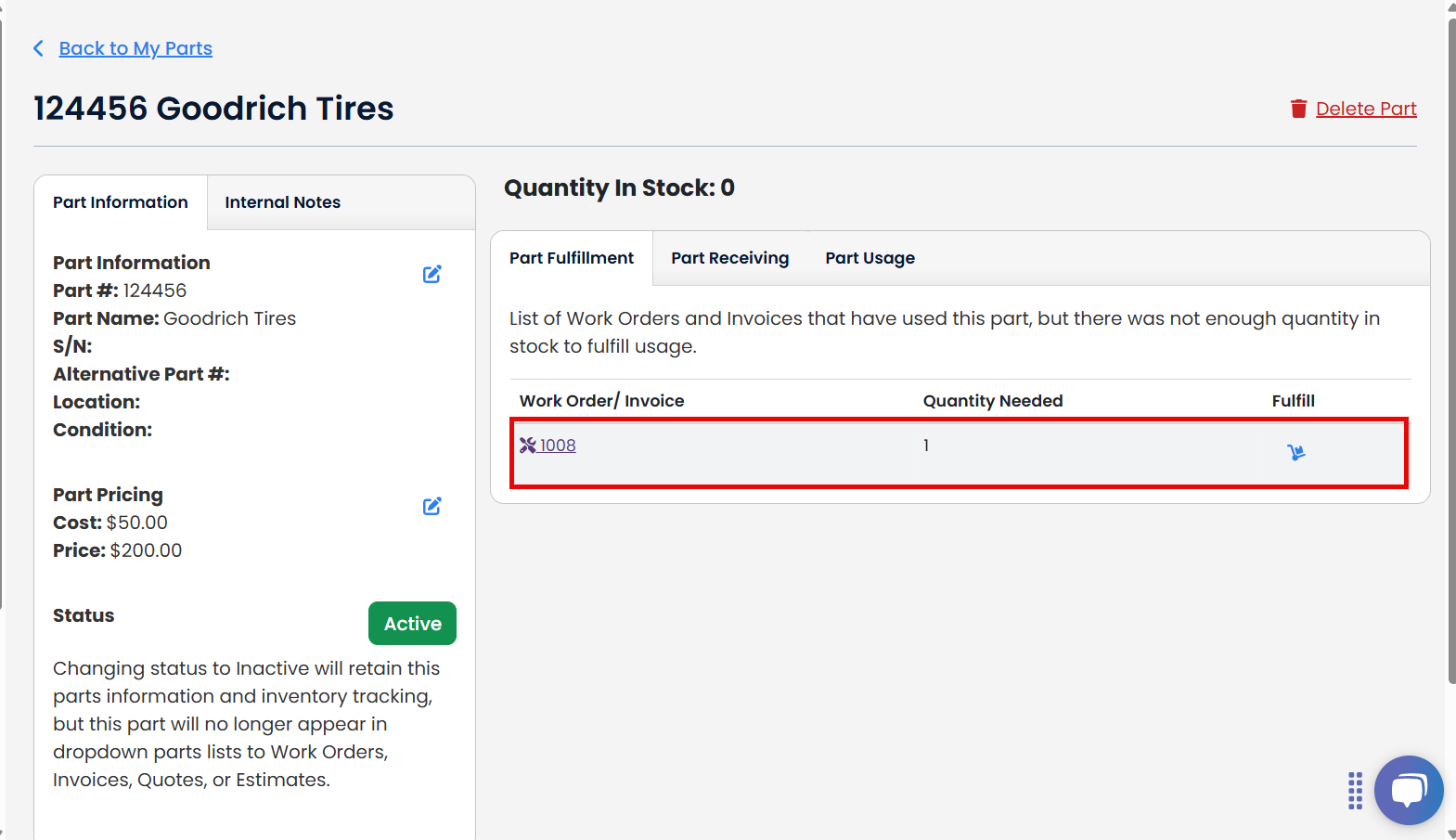Screen dimensions: 1456x840
Task: Select the Part Information tab
Action: pos(121,202)
